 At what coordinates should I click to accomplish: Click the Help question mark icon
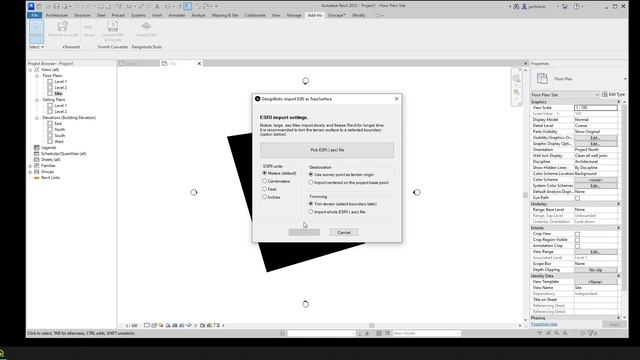577,6
